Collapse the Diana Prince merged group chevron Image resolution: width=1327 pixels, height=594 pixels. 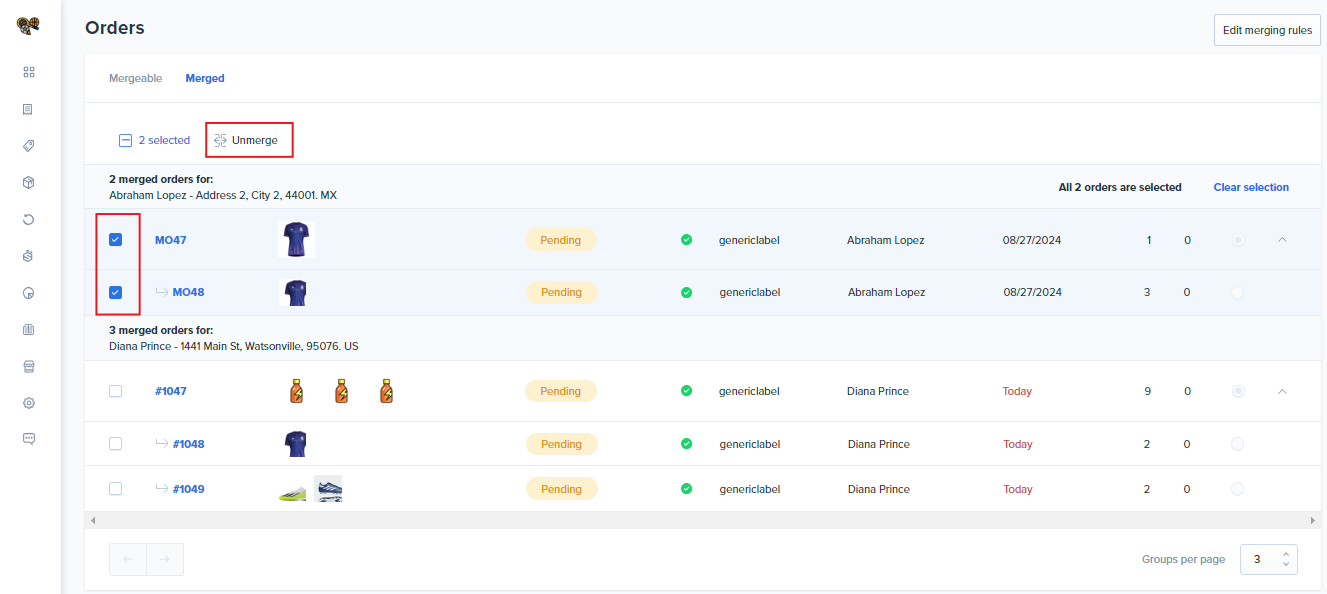coord(1282,391)
